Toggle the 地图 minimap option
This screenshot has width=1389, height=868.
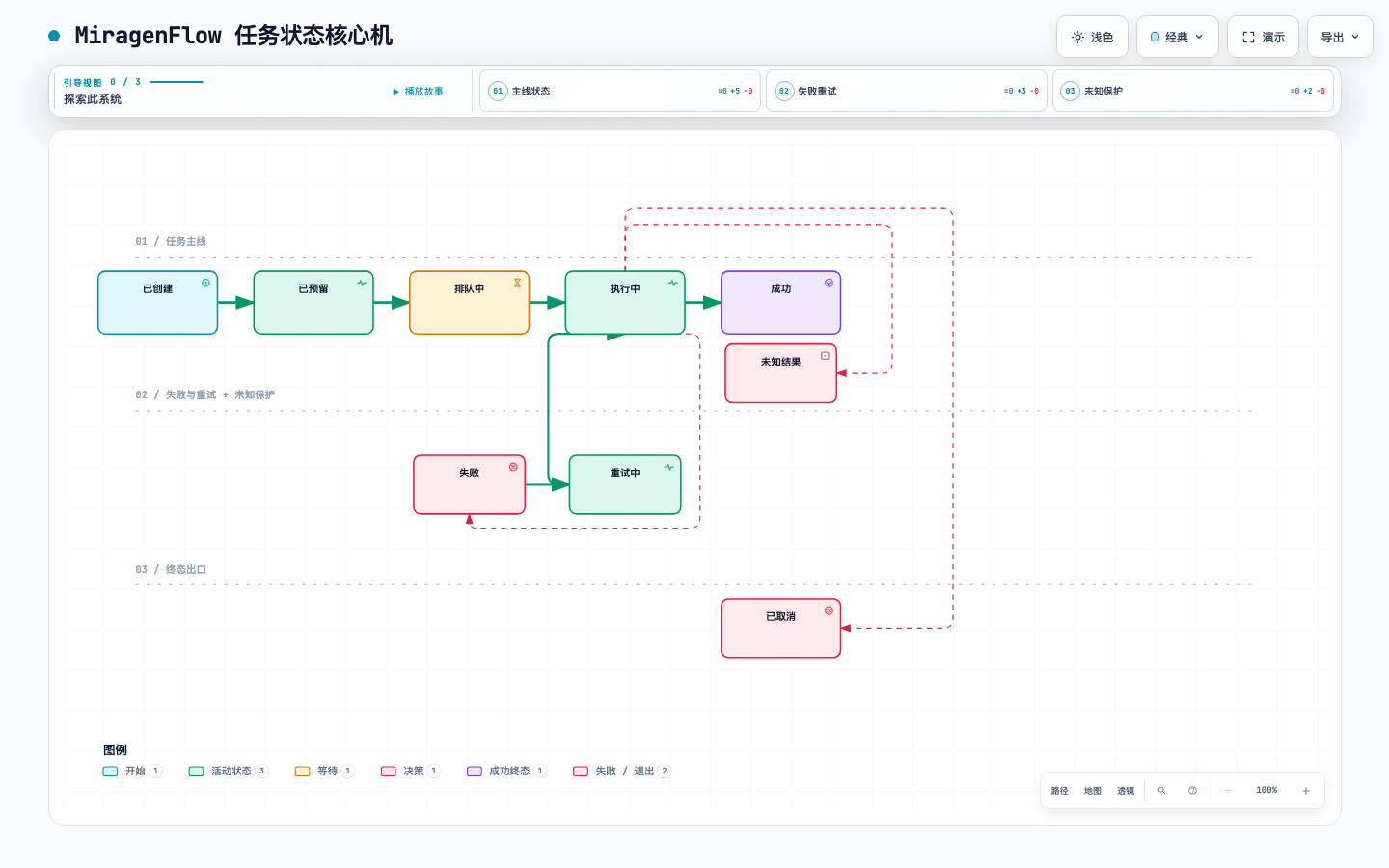(x=1093, y=791)
